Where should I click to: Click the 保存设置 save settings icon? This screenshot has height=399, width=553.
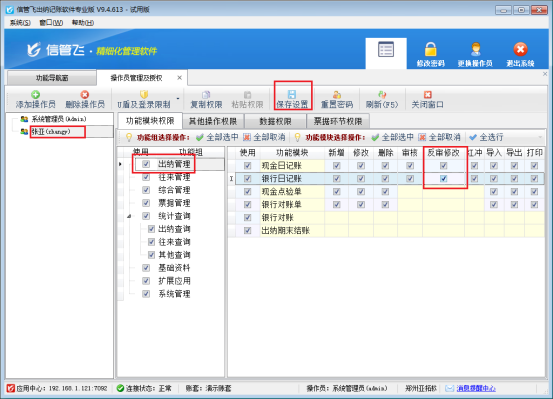(292, 94)
